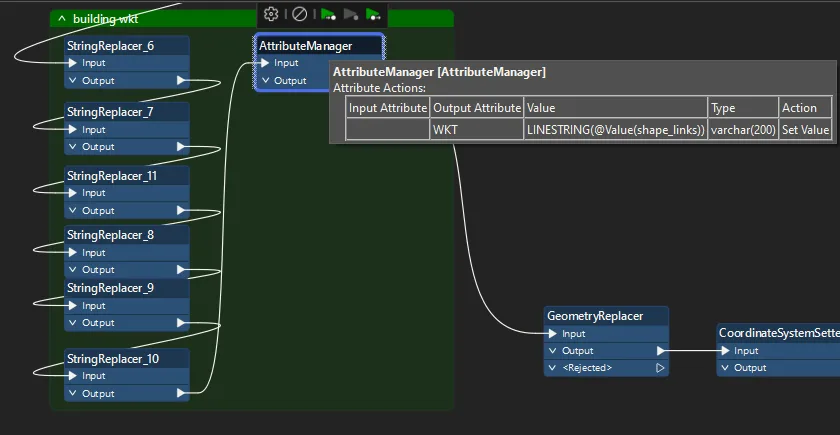Viewport: 840px width, 435px height.
Task: Click the LINESTRING value cell in tooltip
Action: [x=616, y=130]
